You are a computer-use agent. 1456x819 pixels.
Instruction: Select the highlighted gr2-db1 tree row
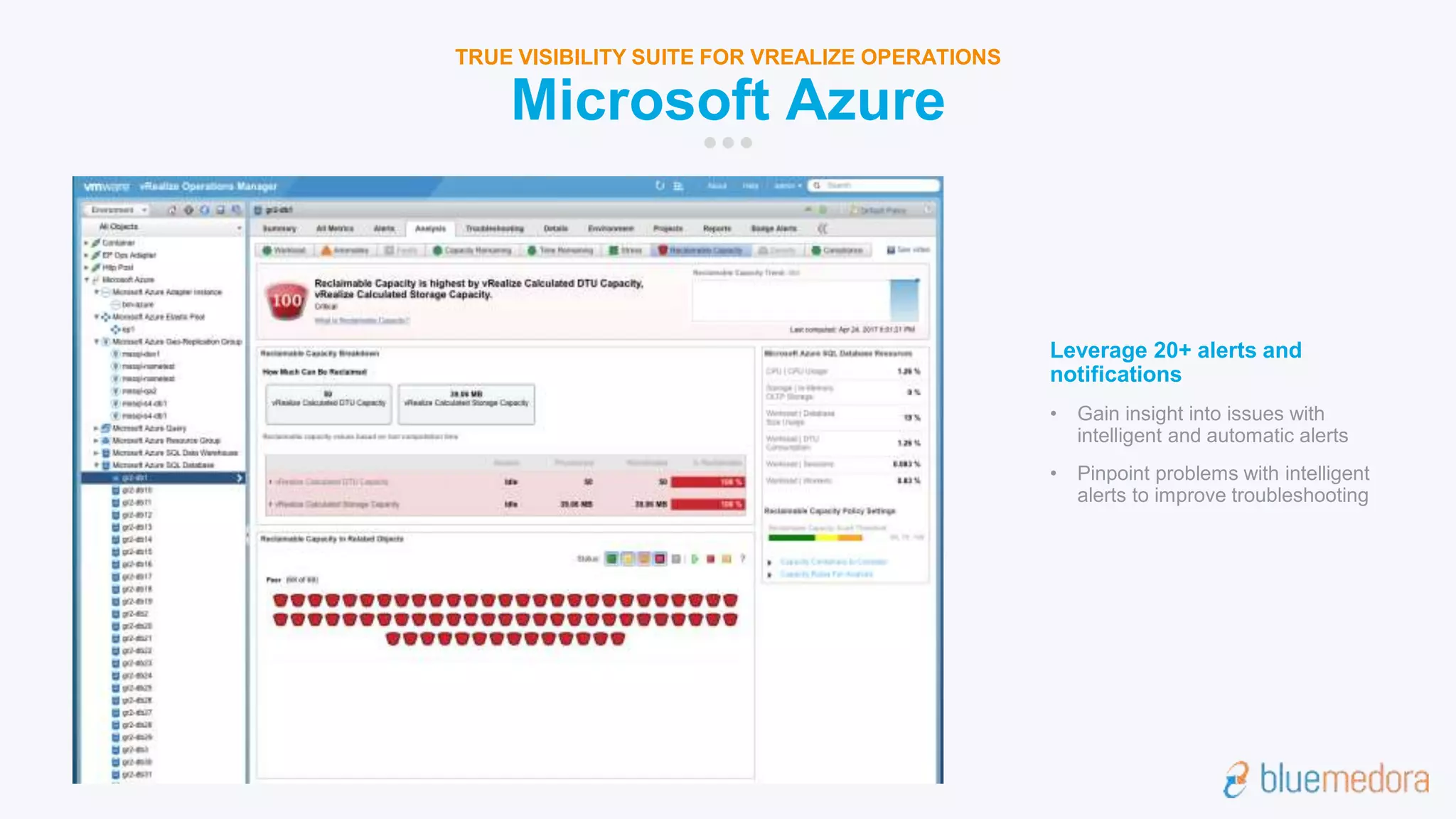pos(163,478)
